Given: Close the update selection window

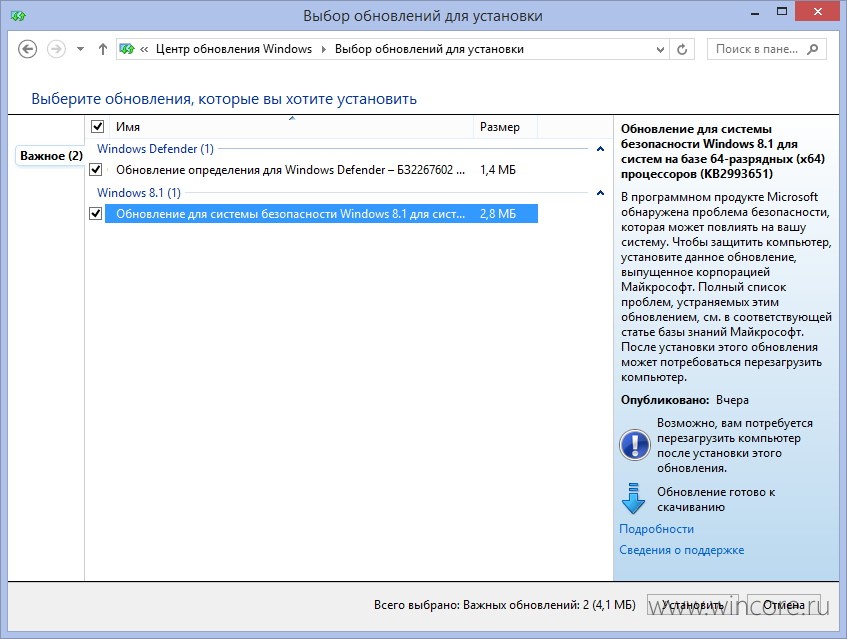Looking at the screenshot, I should point(817,12).
